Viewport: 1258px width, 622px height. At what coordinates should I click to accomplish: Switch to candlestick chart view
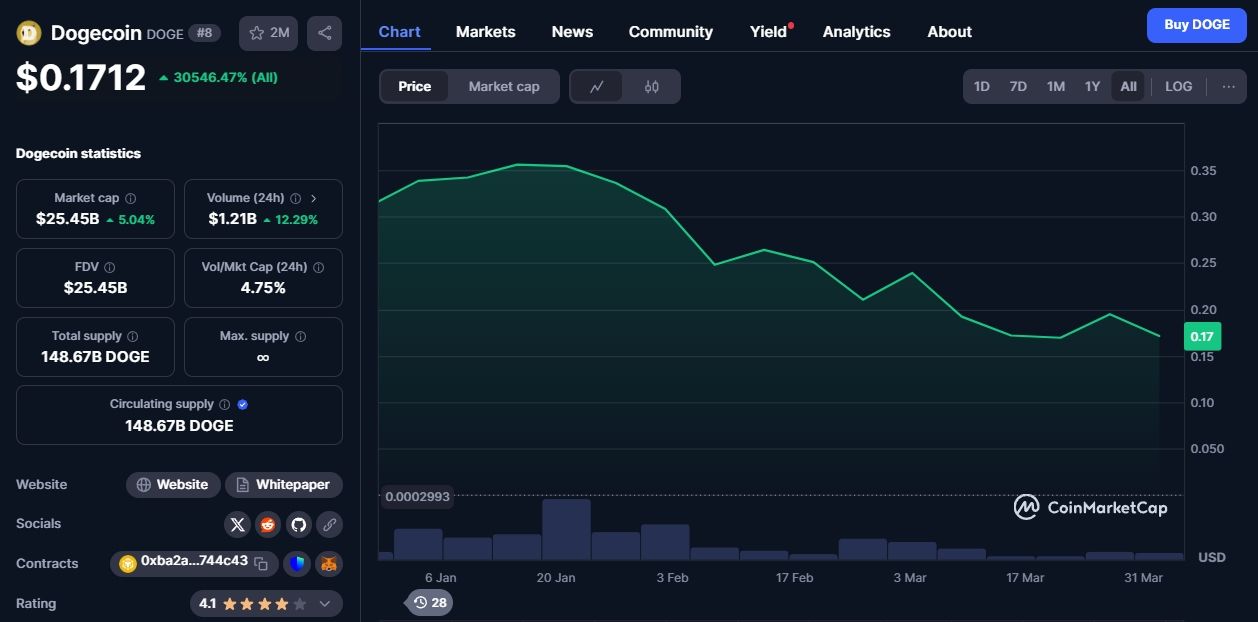coord(651,87)
